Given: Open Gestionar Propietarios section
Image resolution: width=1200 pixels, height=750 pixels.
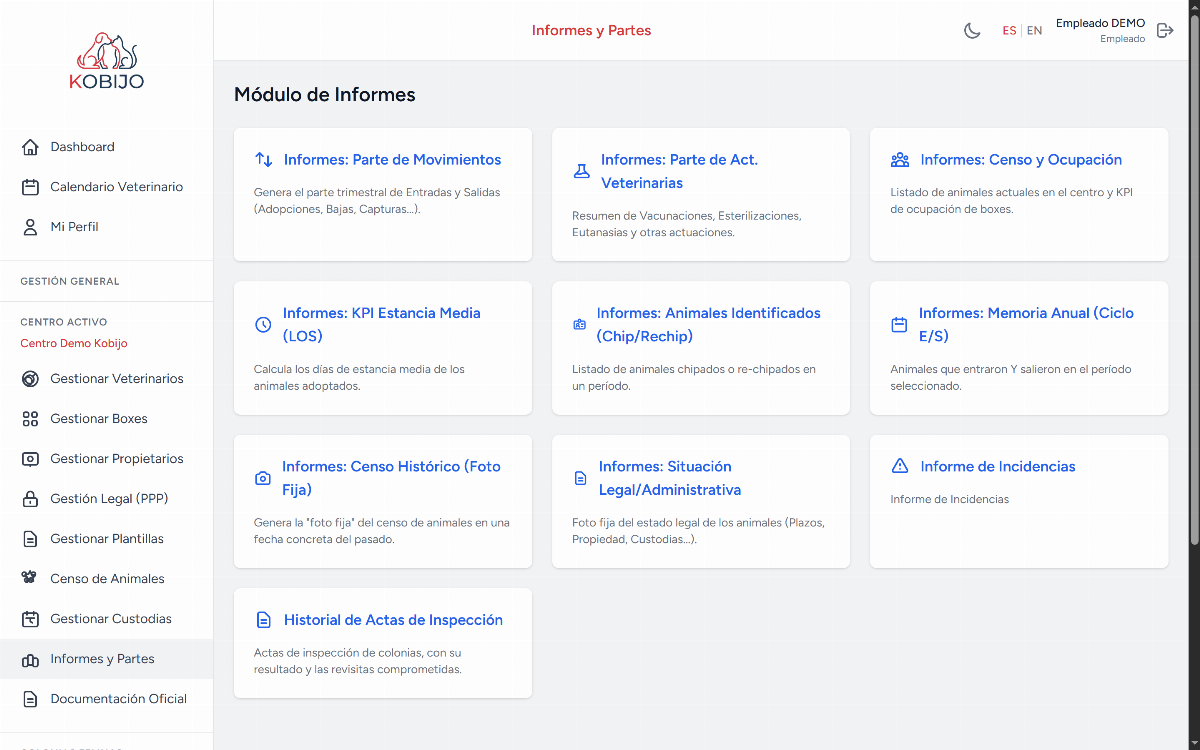Looking at the screenshot, I should click(106, 459).
